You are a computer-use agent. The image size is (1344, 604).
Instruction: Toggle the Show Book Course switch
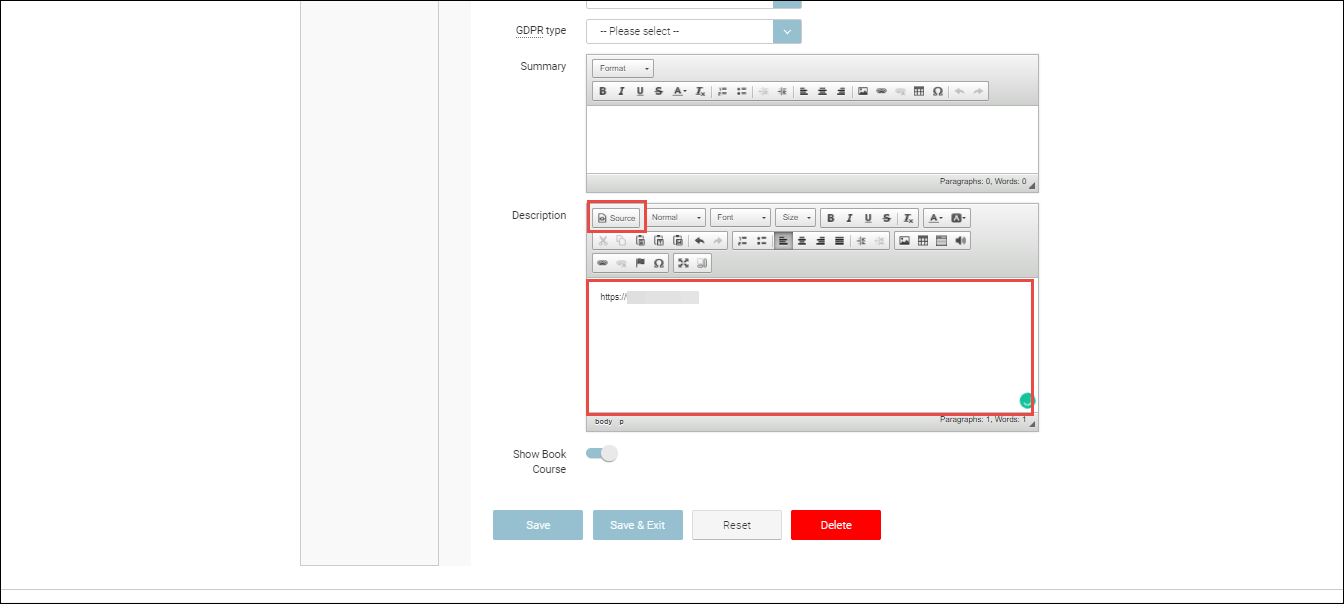pos(602,454)
